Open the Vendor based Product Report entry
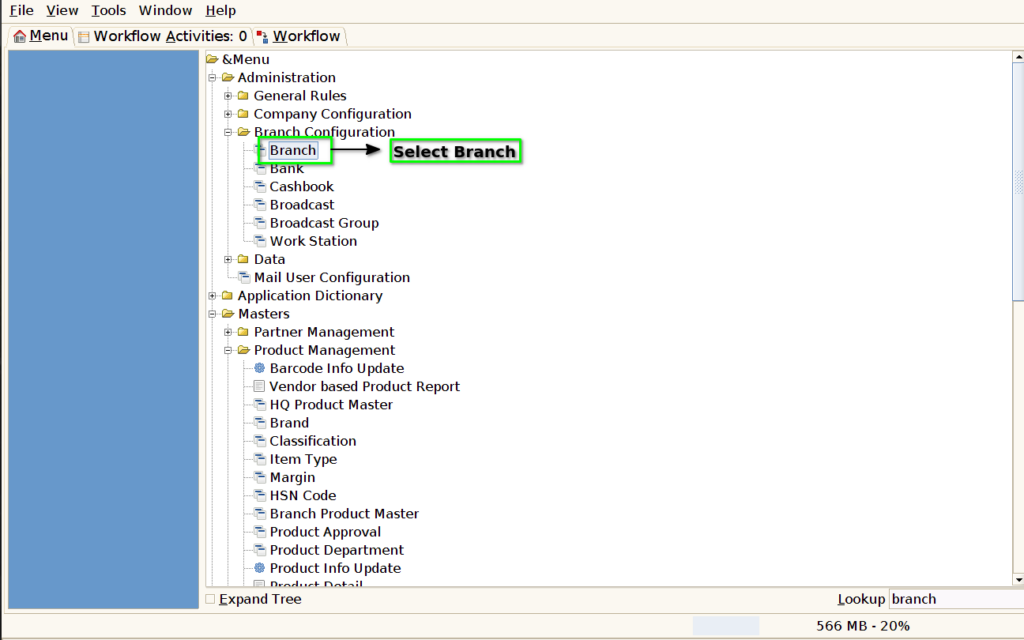 pos(364,387)
